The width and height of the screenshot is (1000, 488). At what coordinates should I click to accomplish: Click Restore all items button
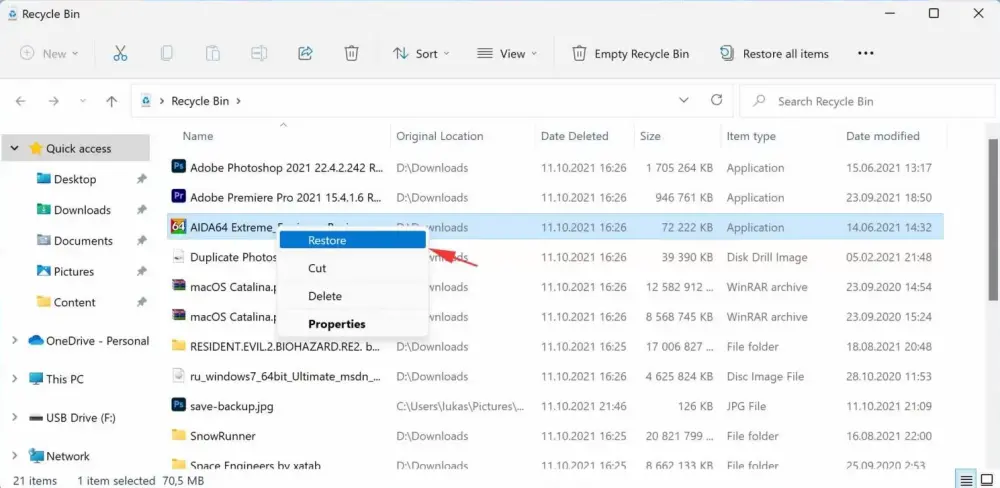point(774,54)
